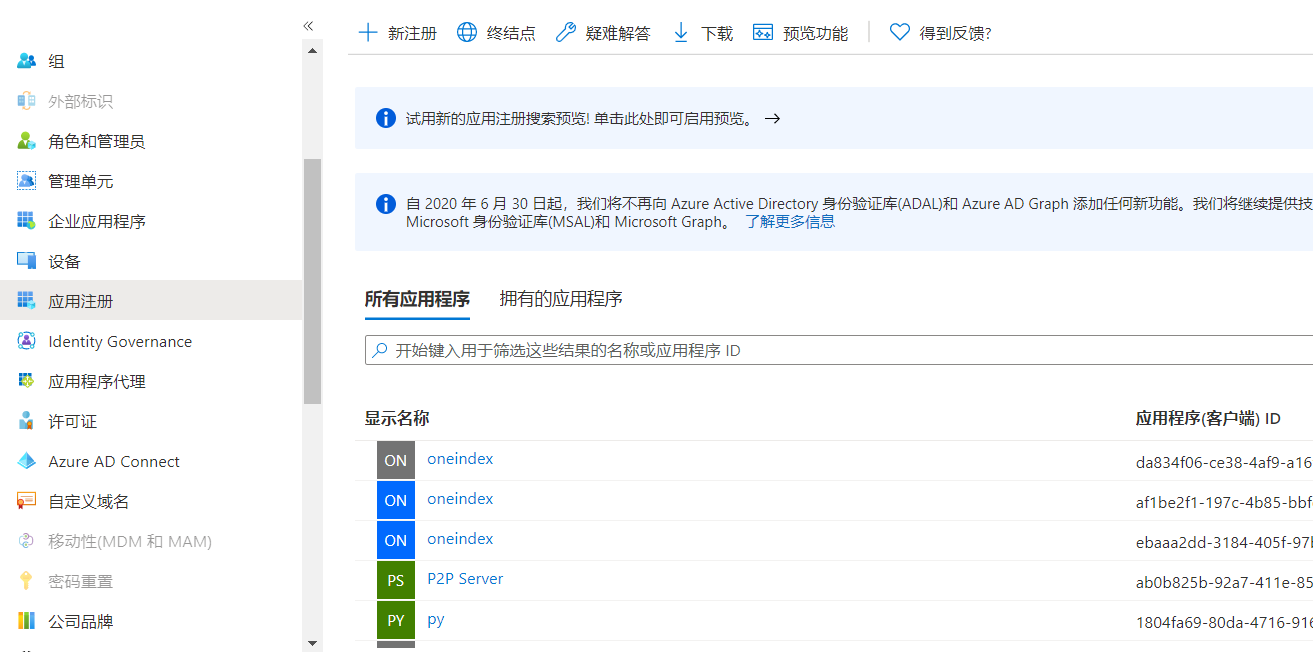
Task: Click the 应用程序(客户端) ID column header
Action: (1208, 418)
